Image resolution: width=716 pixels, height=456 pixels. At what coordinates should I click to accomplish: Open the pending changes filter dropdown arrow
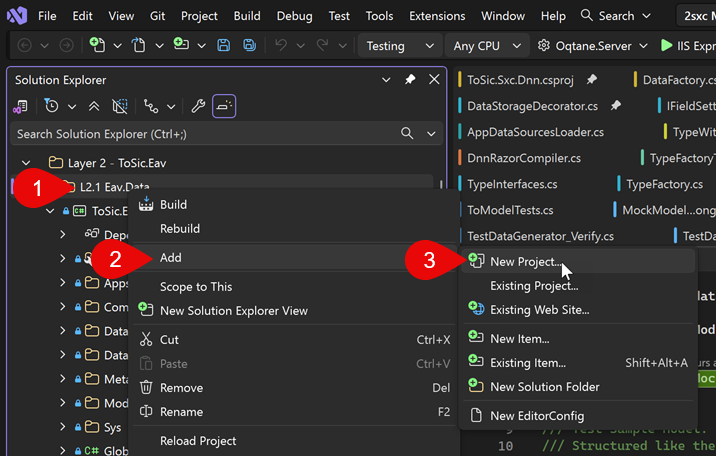(x=72, y=107)
